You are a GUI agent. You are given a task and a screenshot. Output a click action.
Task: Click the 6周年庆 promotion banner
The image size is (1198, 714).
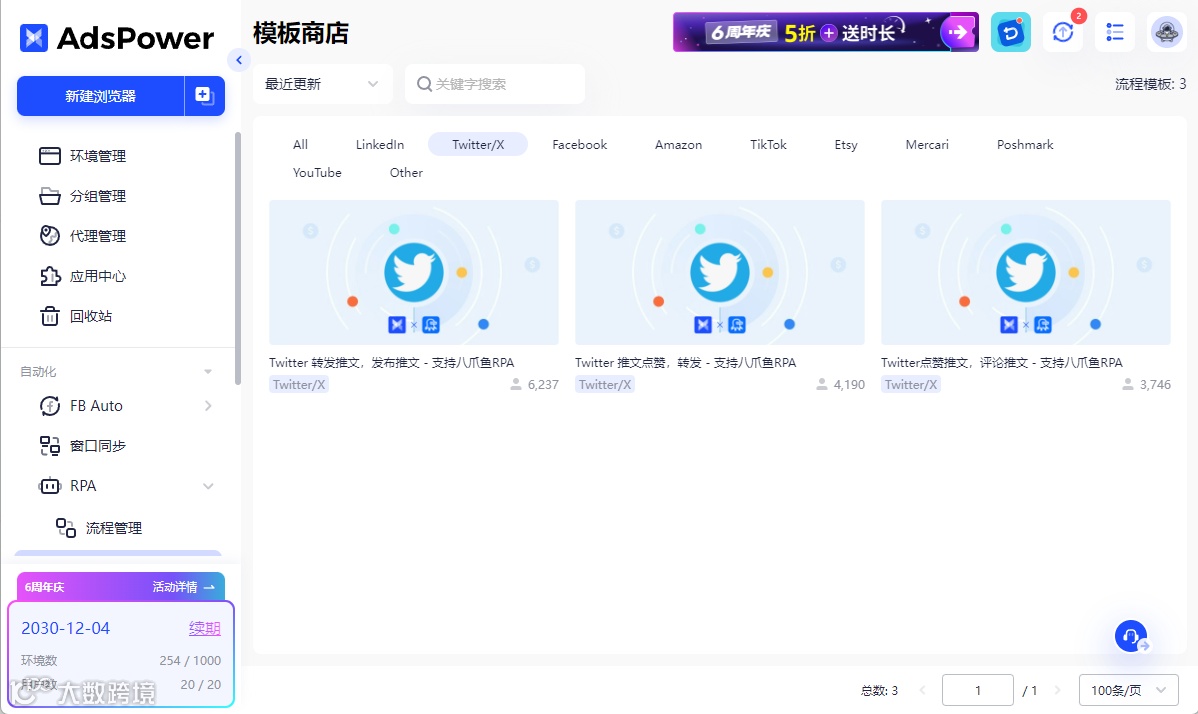(825, 32)
